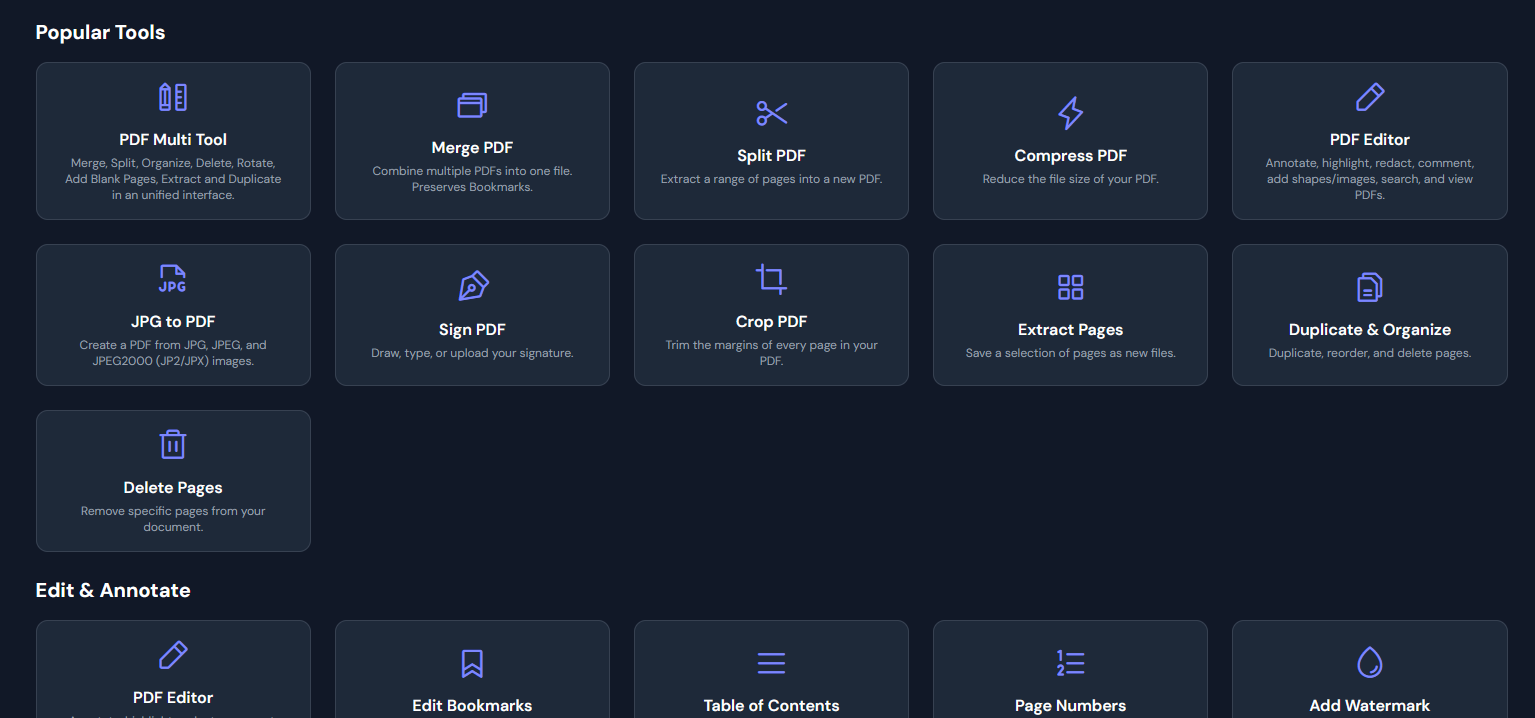The width and height of the screenshot is (1535, 718).
Task: Open PDF Editor title under Edit & Annotate
Action: point(173,698)
